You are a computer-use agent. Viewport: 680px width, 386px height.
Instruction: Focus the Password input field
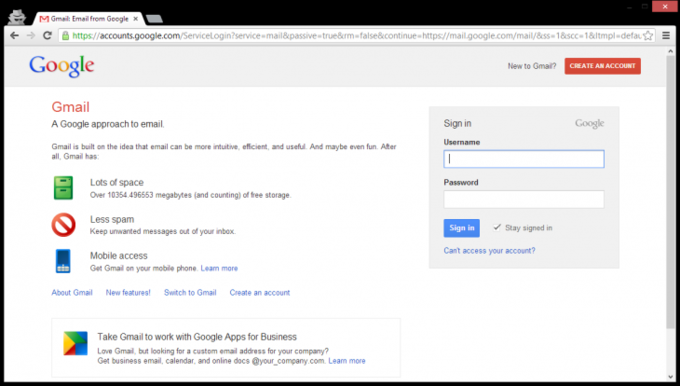(x=523, y=199)
